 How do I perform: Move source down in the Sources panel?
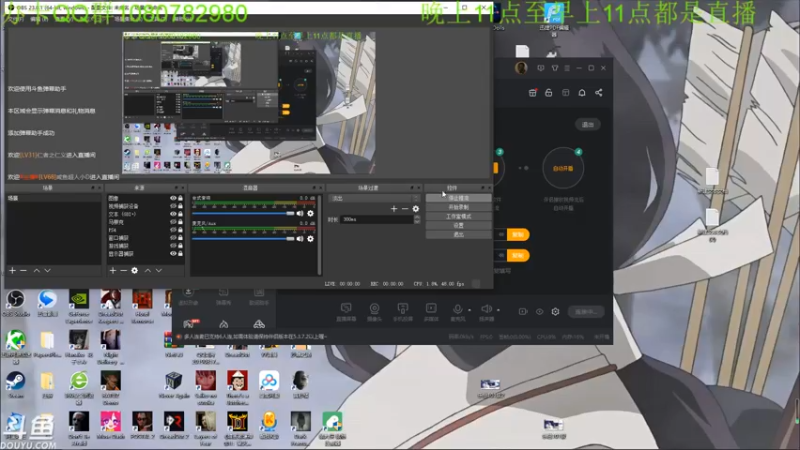tap(159, 270)
